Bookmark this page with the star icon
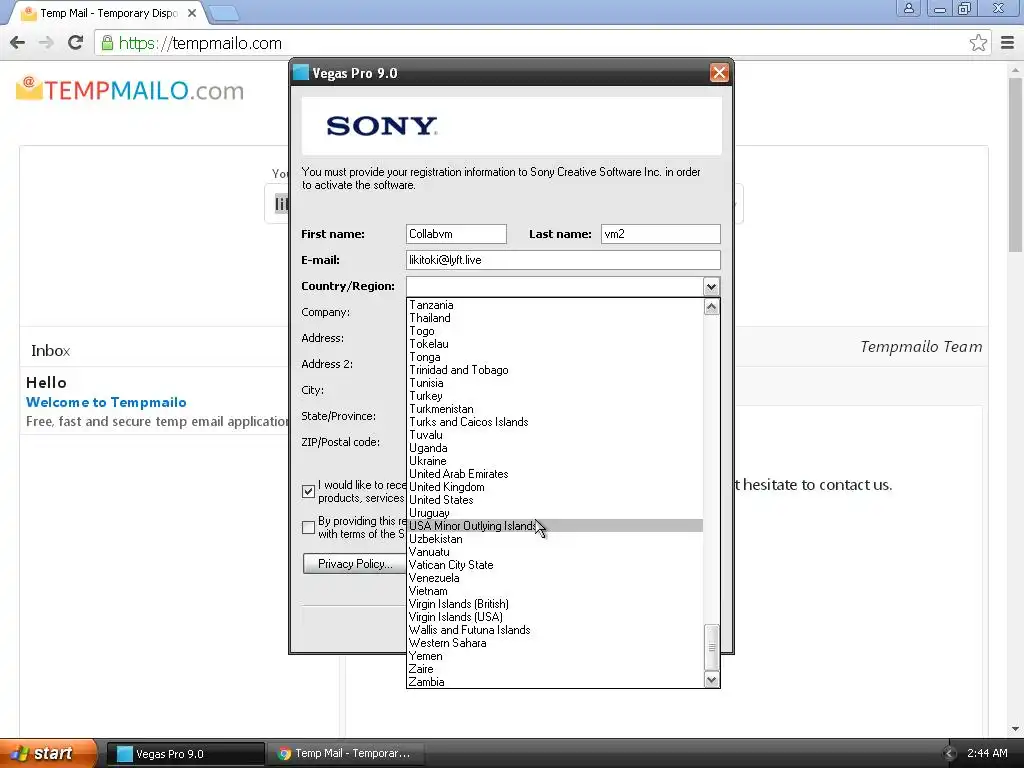This screenshot has height=768, width=1024. 978,43
